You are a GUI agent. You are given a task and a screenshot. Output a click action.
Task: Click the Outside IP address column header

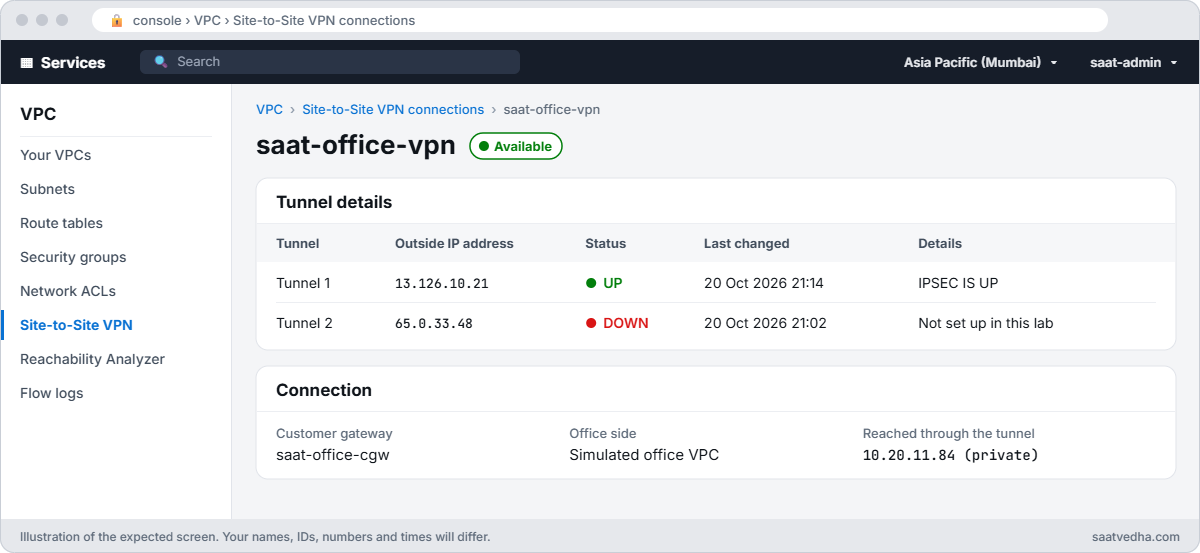tap(454, 243)
